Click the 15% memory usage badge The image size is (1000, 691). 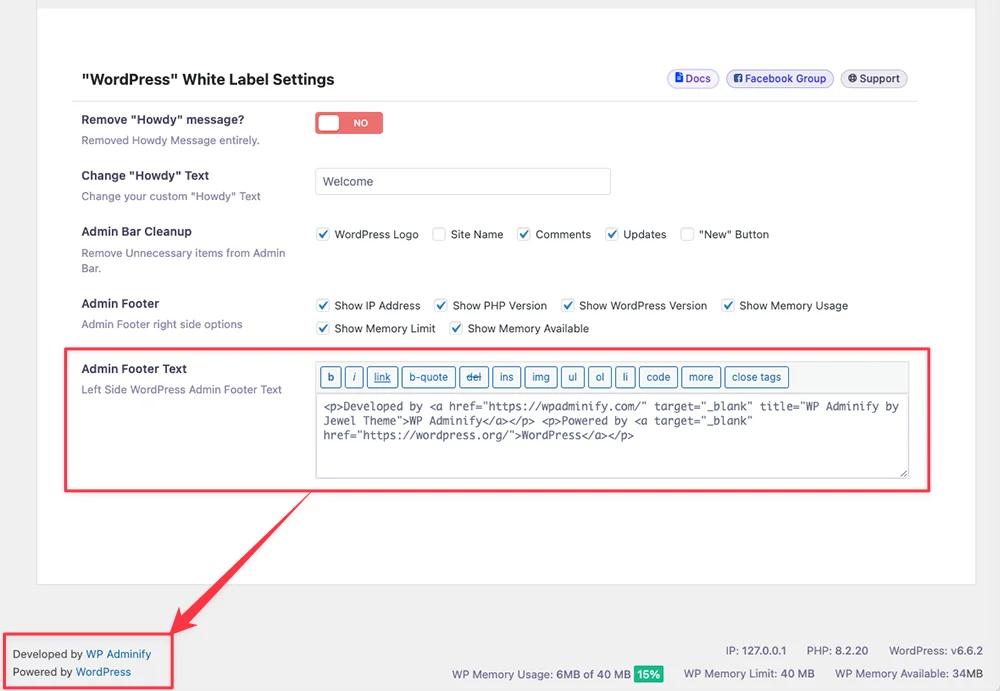coord(649,674)
